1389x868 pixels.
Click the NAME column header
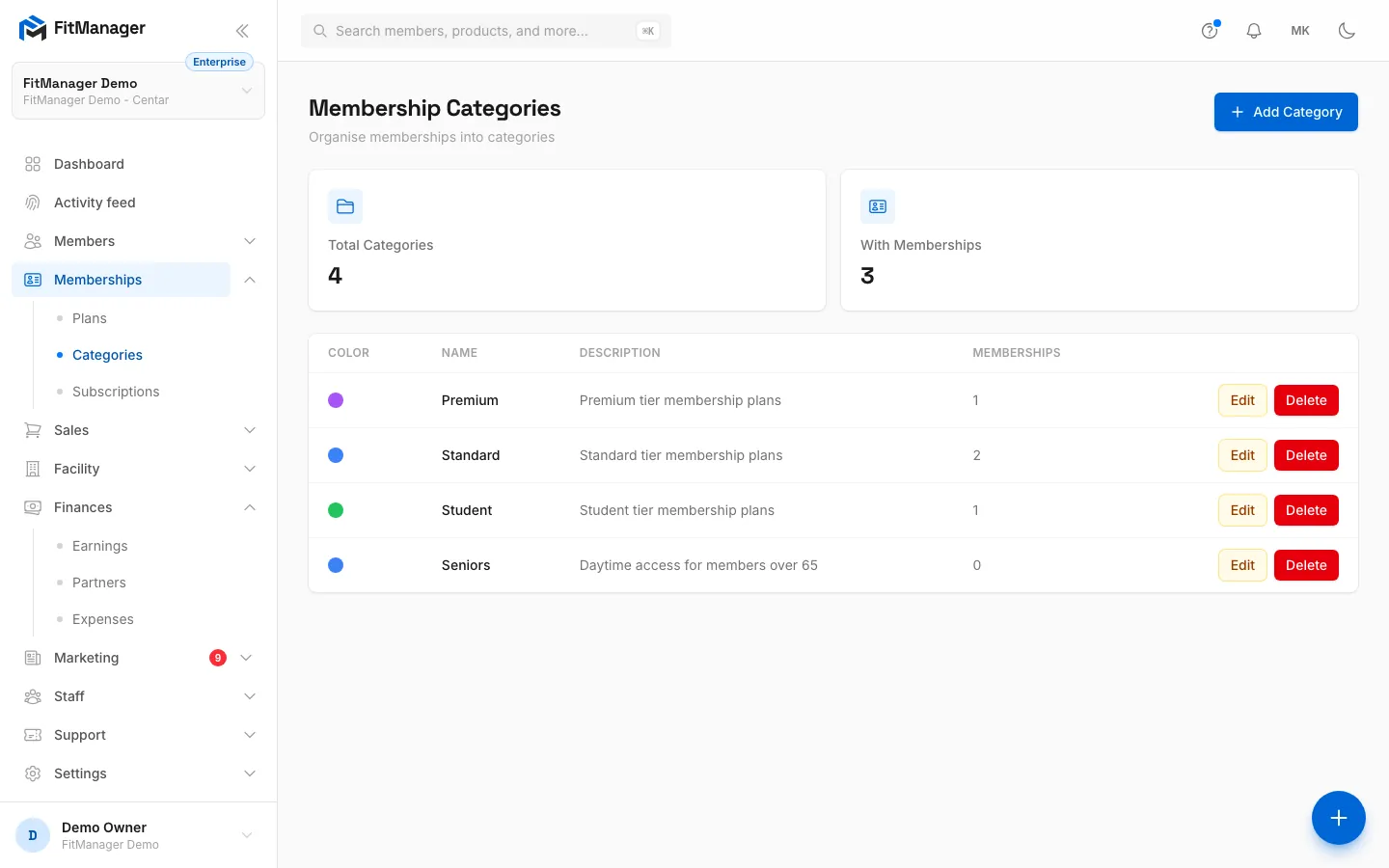tap(459, 353)
